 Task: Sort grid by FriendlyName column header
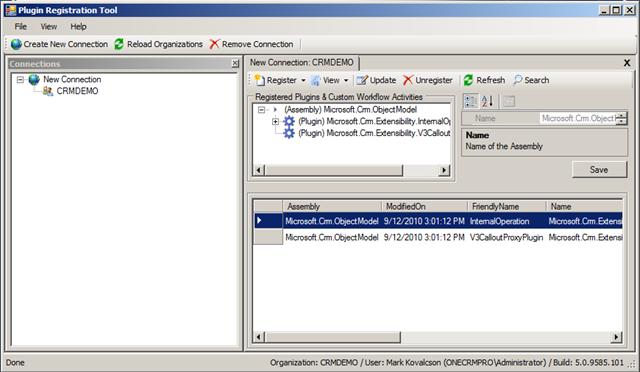point(507,207)
